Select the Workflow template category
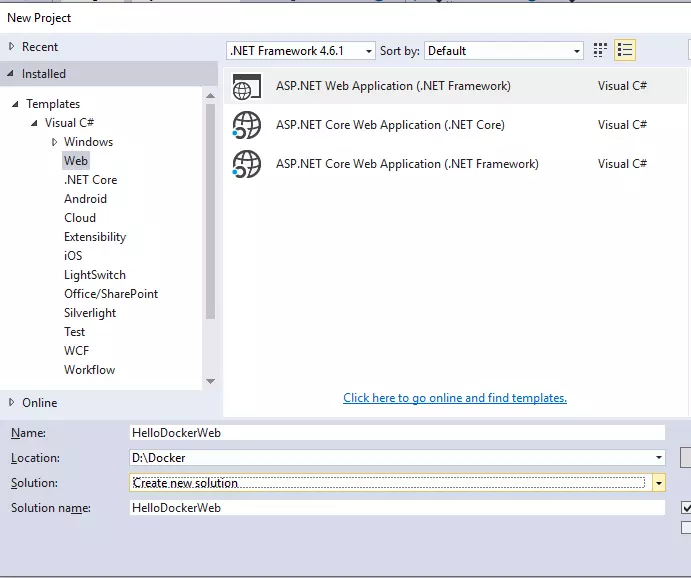This screenshot has width=691, height=578. (89, 370)
